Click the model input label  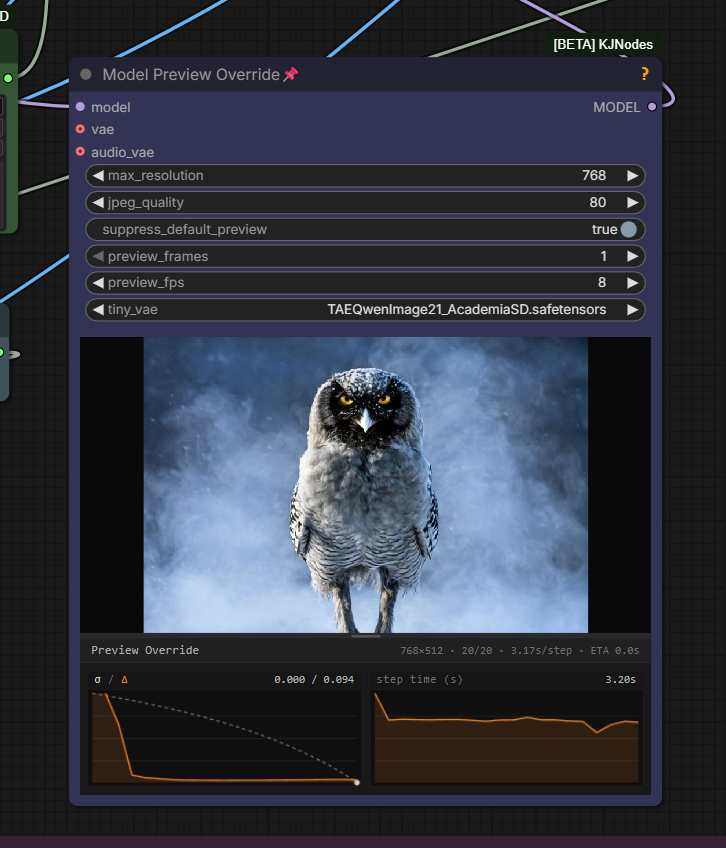(110, 107)
